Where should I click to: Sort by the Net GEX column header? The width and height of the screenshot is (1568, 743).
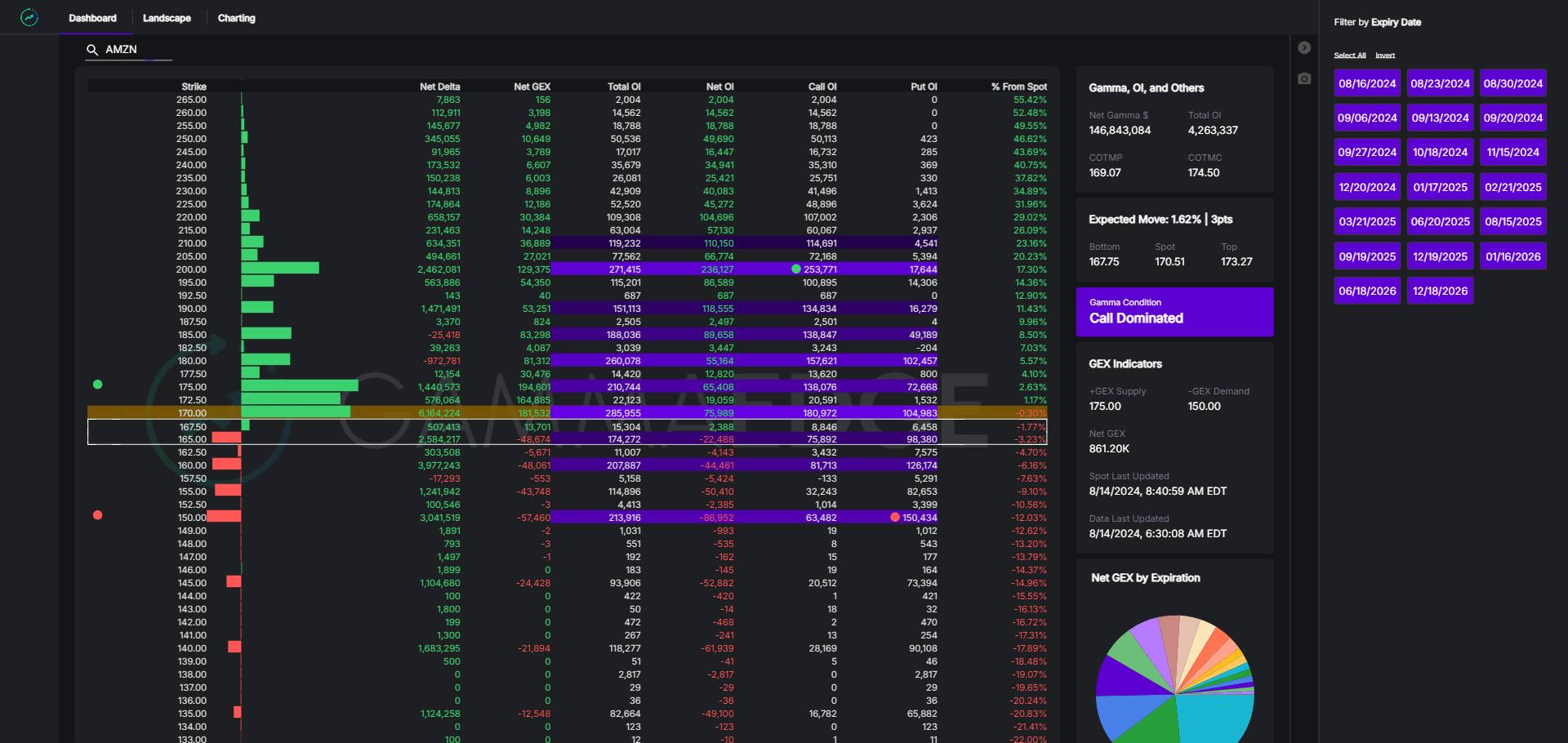[x=532, y=87]
